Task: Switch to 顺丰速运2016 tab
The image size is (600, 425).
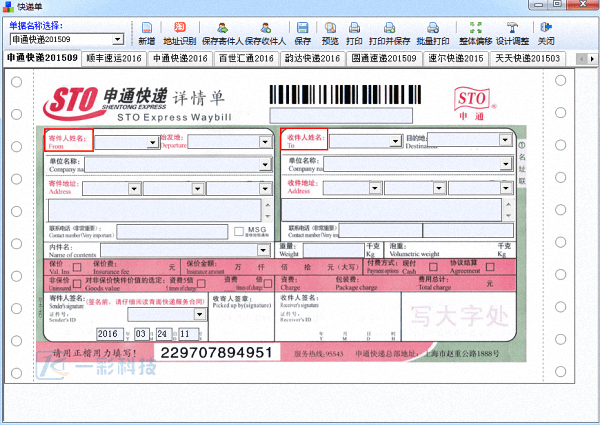Action: (x=114, y=59)
